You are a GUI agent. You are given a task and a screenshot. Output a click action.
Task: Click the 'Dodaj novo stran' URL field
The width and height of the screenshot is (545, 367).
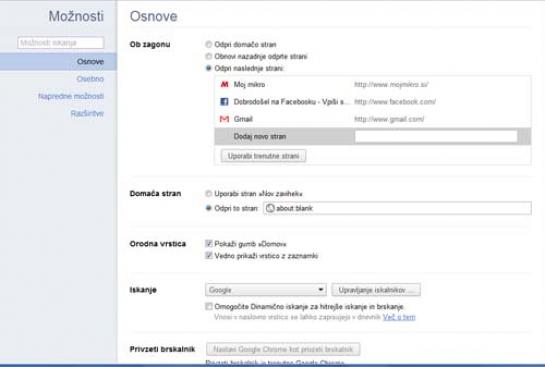[x=436, y=136]
